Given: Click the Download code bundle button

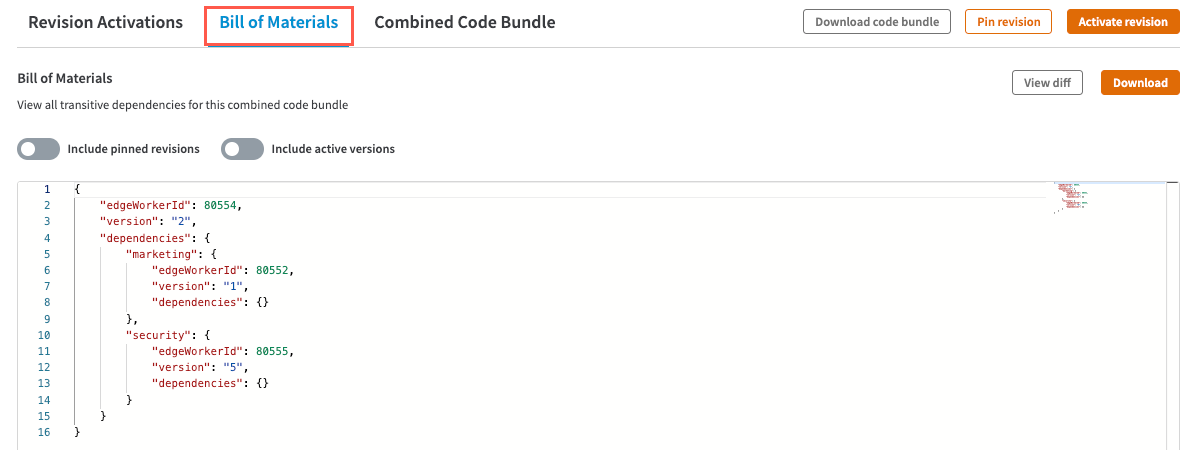Looking at the screenshot, I should [x=876, y=22].
